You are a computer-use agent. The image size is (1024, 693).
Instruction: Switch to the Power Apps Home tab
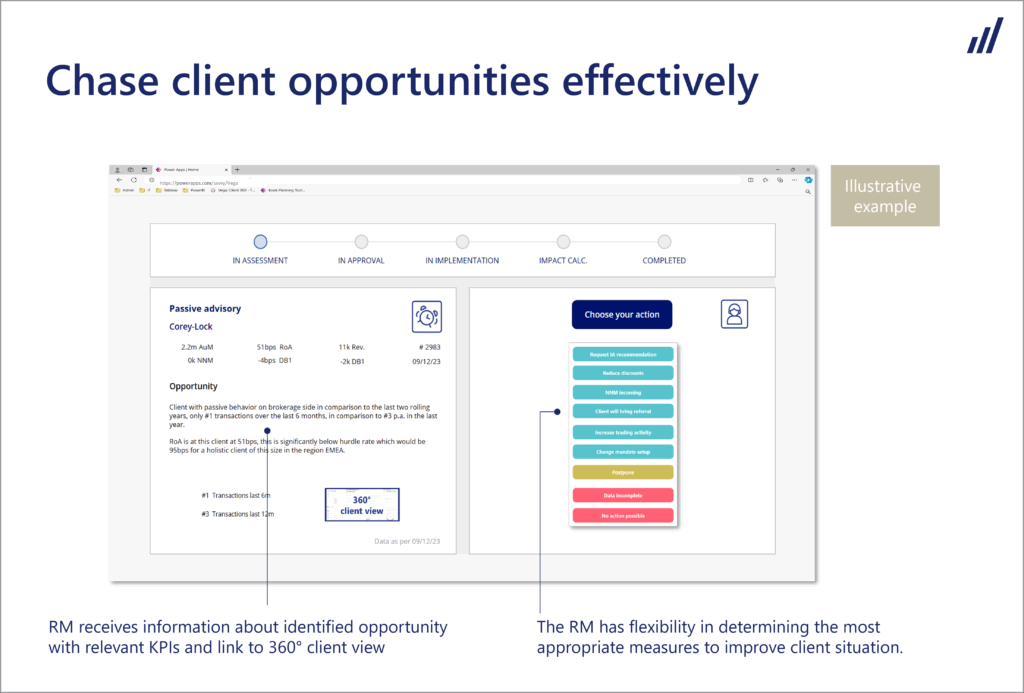[190, 170]
